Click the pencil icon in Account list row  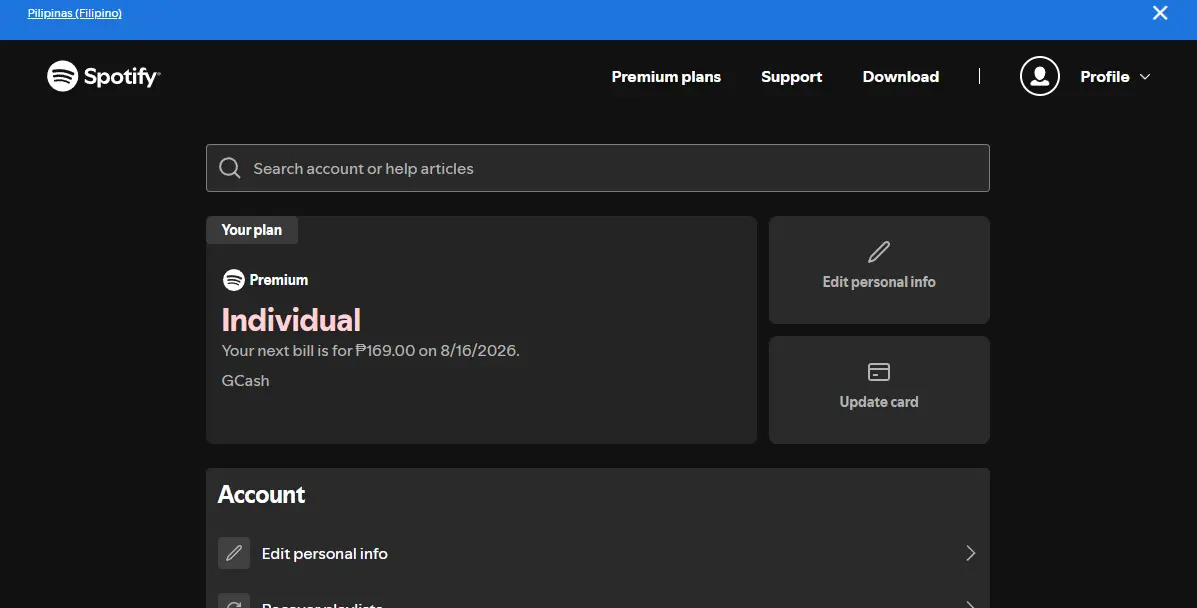click(234, 553)
